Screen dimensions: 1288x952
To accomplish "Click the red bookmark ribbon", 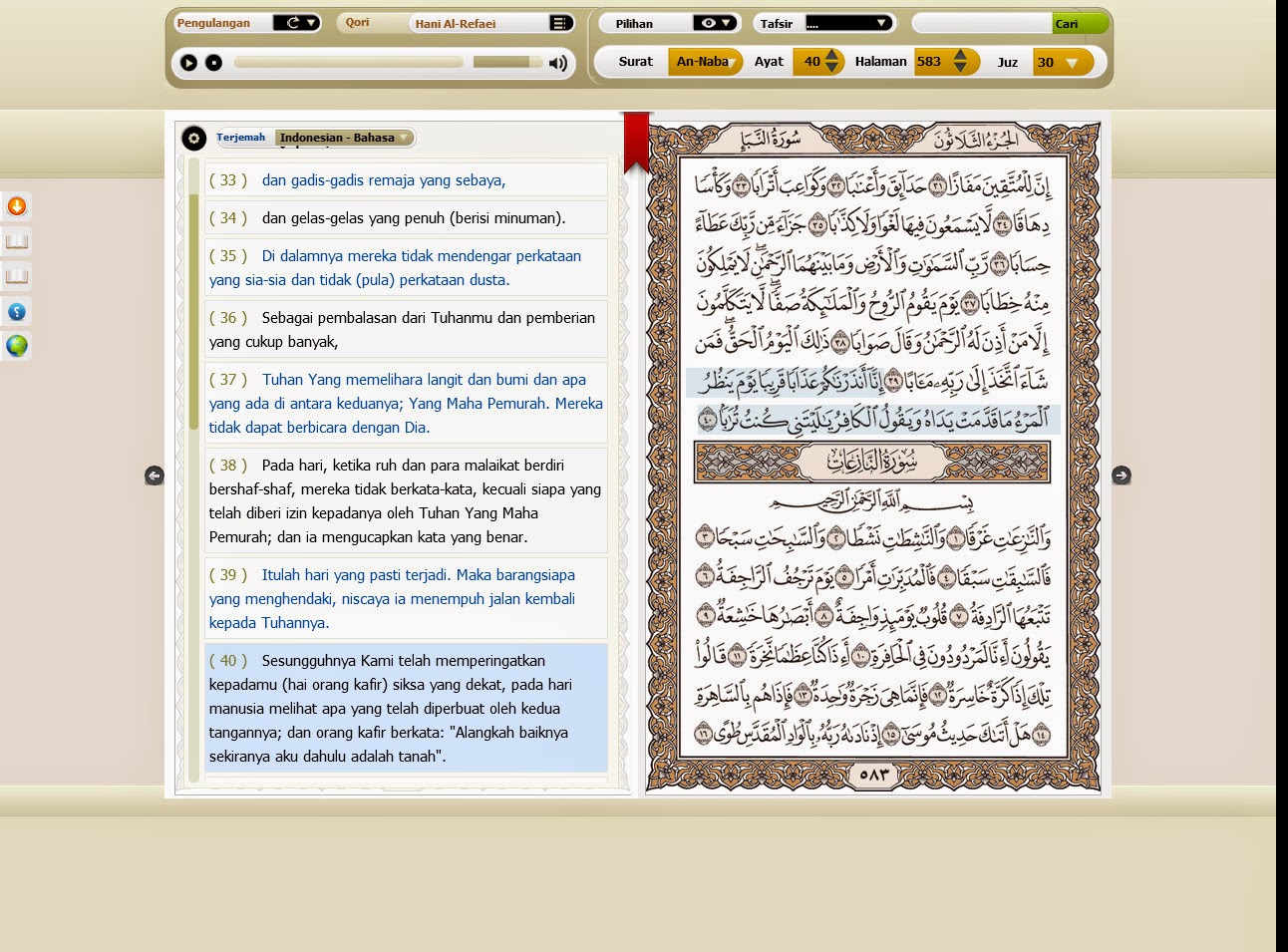I will (x=636, y=143).
